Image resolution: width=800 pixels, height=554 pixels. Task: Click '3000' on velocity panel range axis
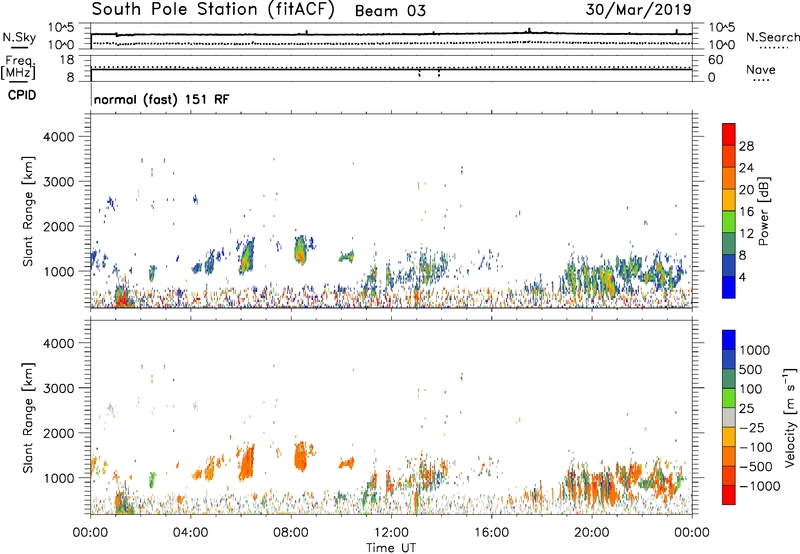click(58, 388)
